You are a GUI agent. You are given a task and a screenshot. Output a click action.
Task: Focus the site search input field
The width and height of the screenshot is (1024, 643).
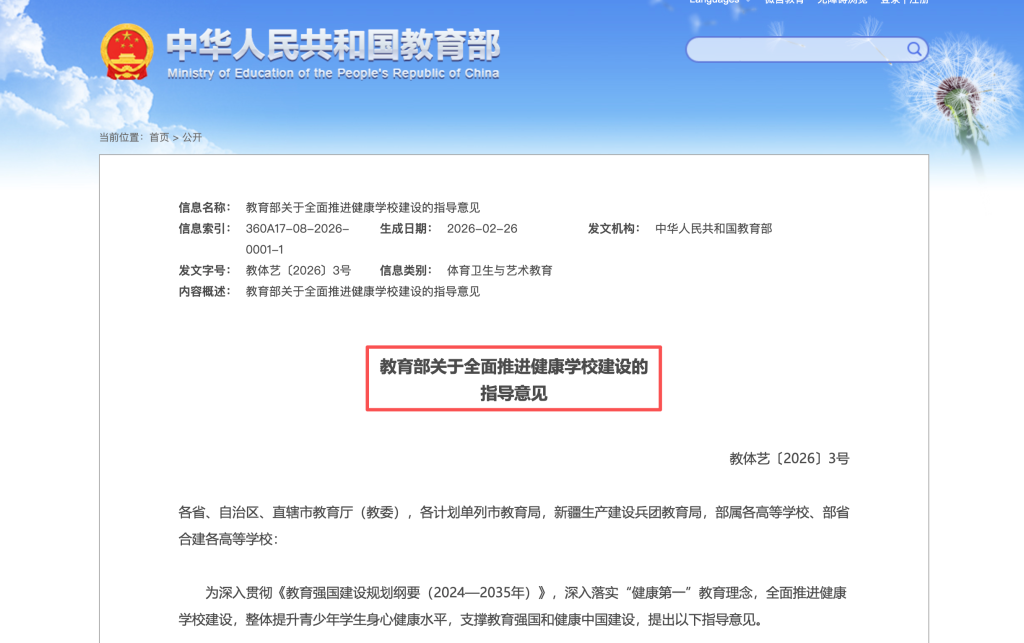pyautogui.click(x=795, y=50)
